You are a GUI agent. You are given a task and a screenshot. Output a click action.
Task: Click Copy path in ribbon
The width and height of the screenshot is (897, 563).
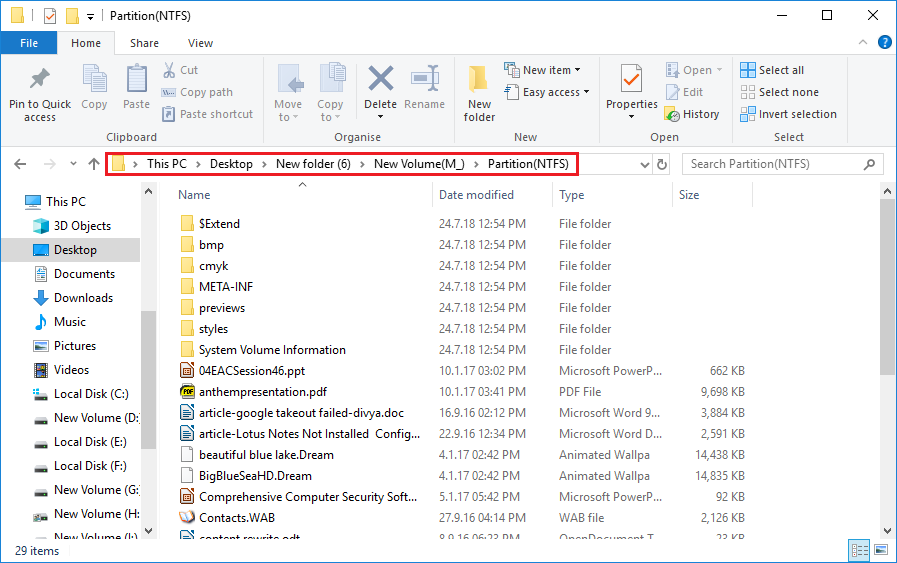point(197,92)
